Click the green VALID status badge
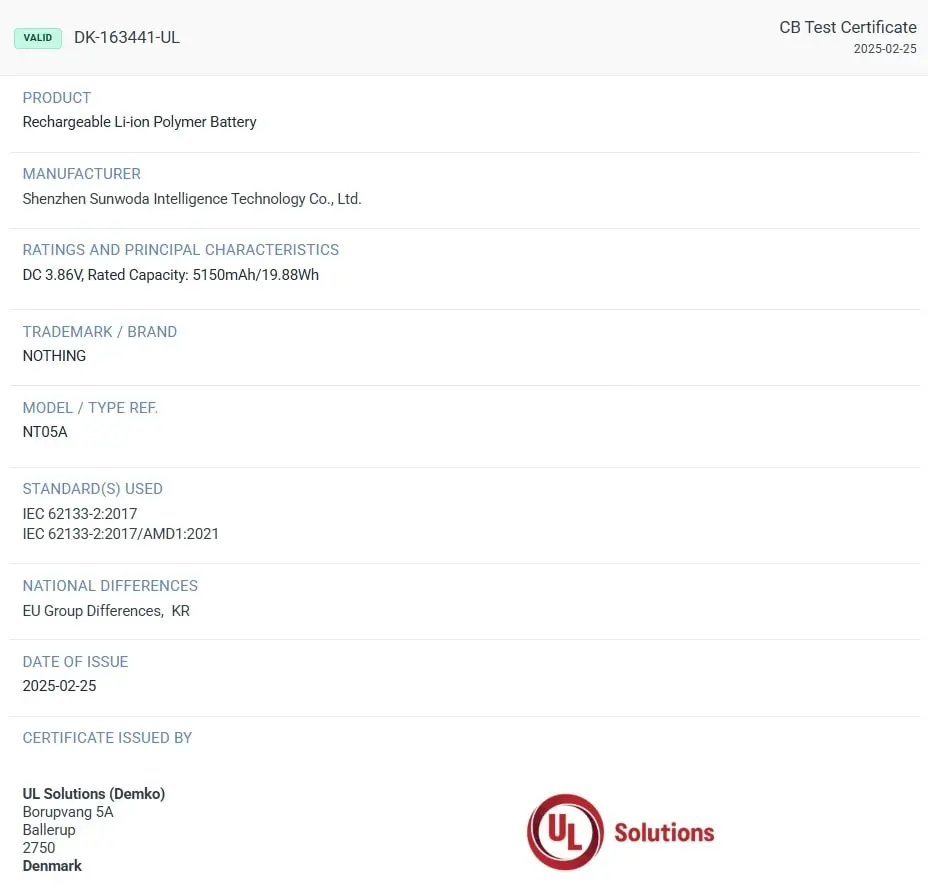This screenshot has width=928, height=896. pos(38,38)
